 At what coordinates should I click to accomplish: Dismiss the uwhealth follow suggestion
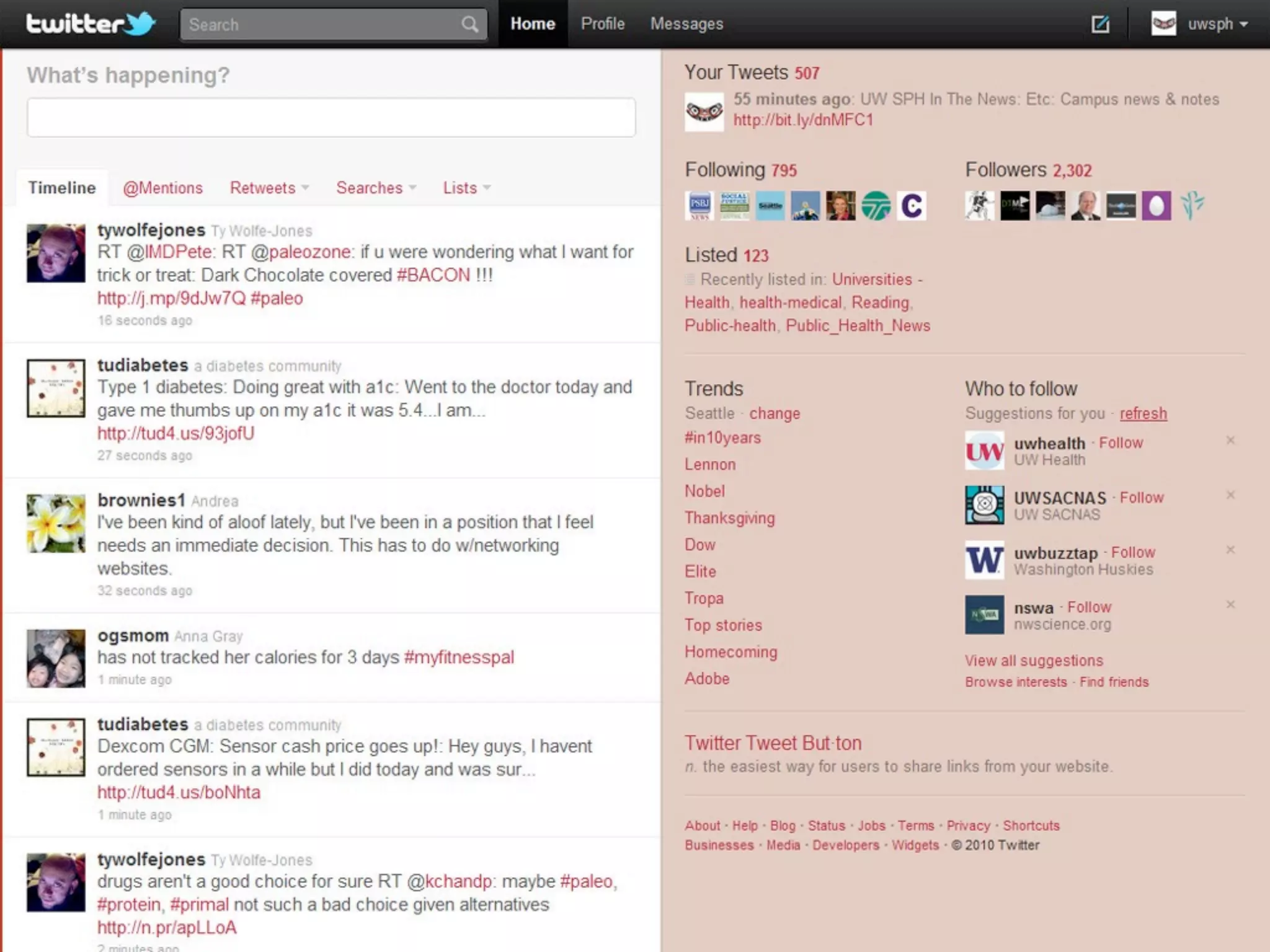click(1230, 440)
